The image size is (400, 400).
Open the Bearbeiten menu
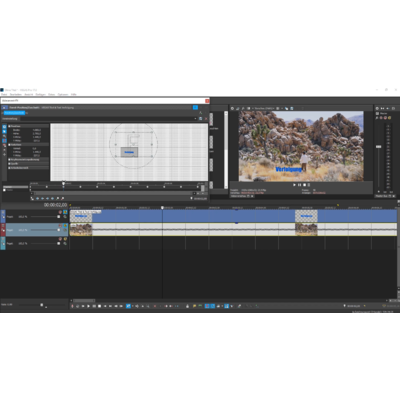click(16, 95)
